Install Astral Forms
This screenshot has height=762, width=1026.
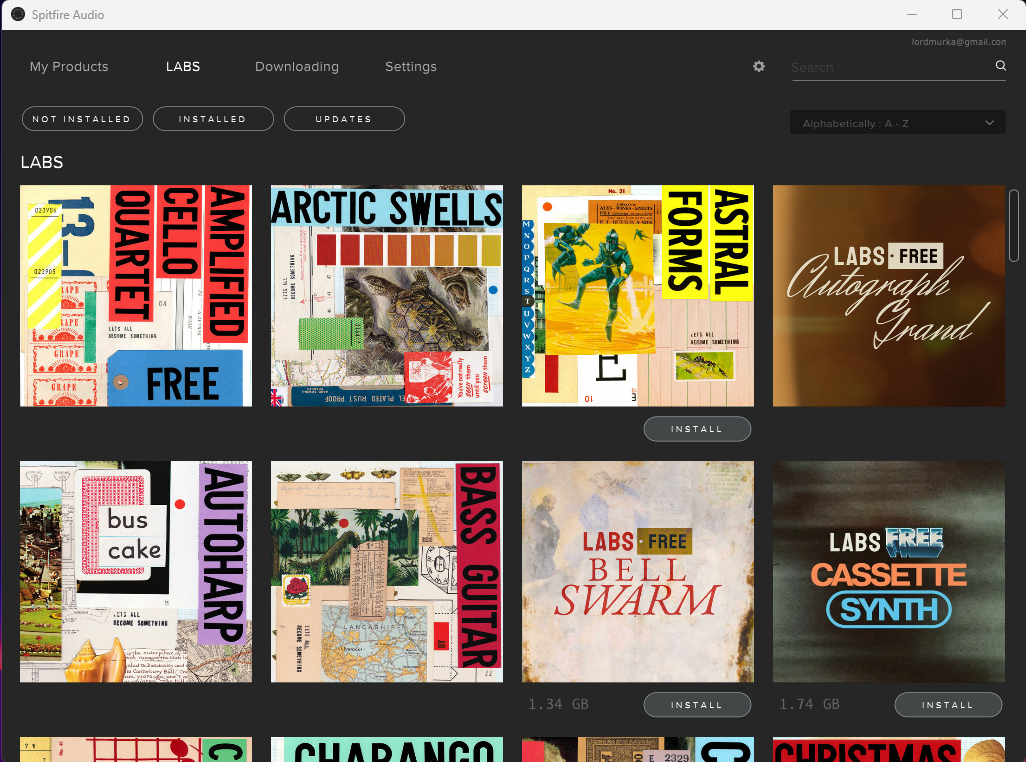click(x=697, y=429)
